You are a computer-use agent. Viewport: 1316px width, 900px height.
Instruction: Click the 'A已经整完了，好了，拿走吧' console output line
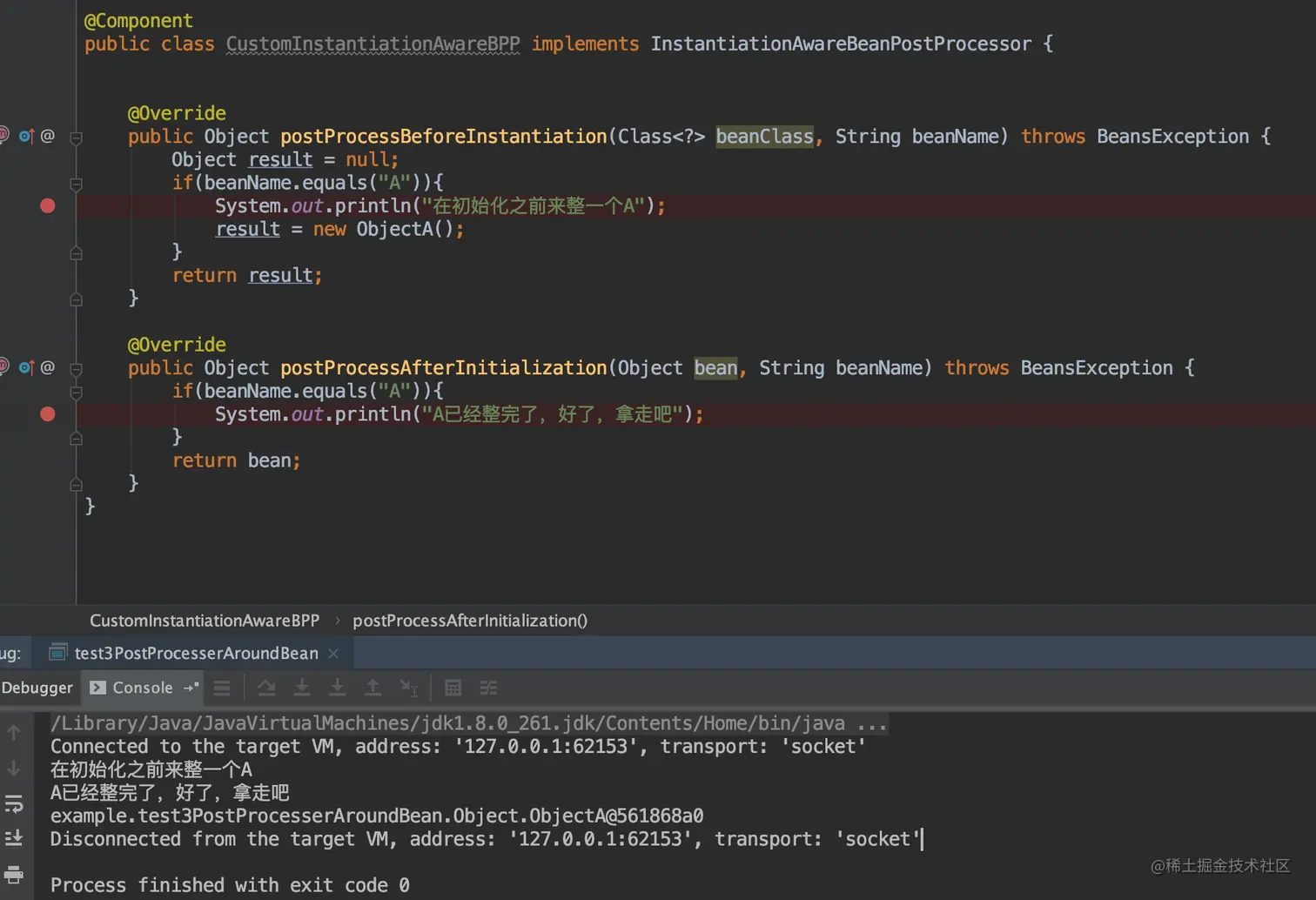[170, 793]
